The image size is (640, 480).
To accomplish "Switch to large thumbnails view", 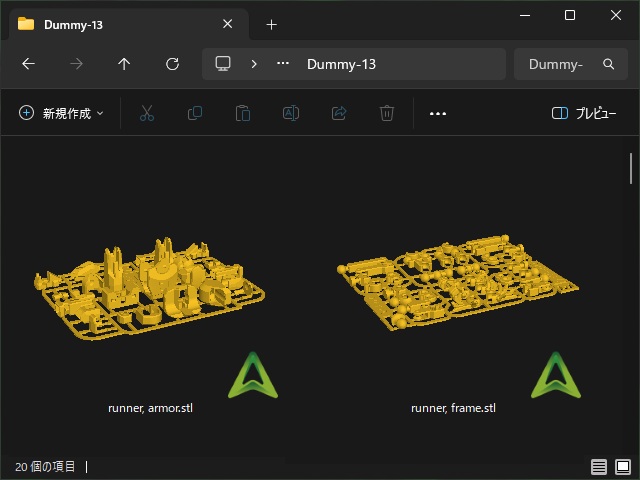I will click(x=623, y=467).
